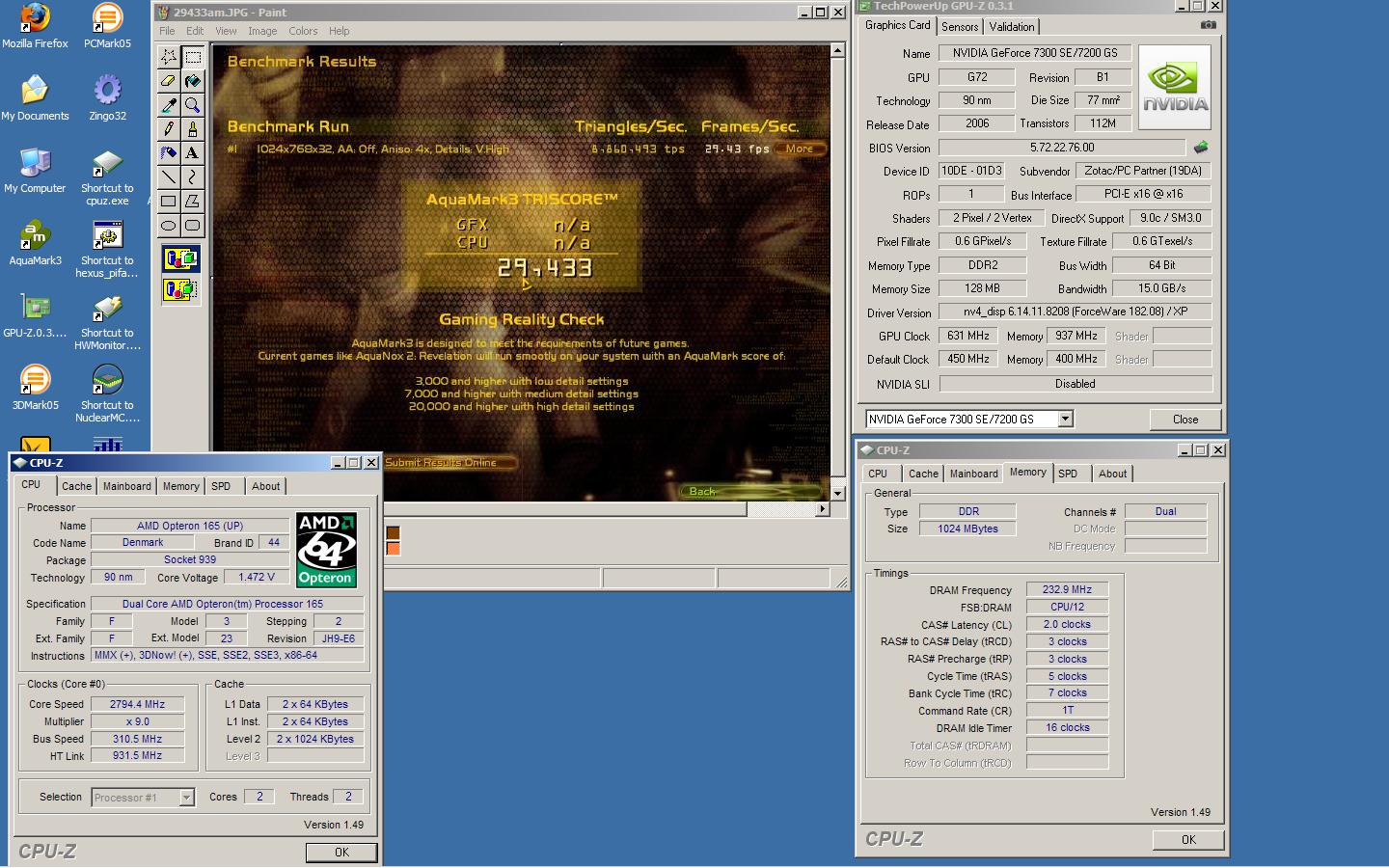Select the Magnifier tool in Paint
The image size is (1389, 868).
[193, 105]
